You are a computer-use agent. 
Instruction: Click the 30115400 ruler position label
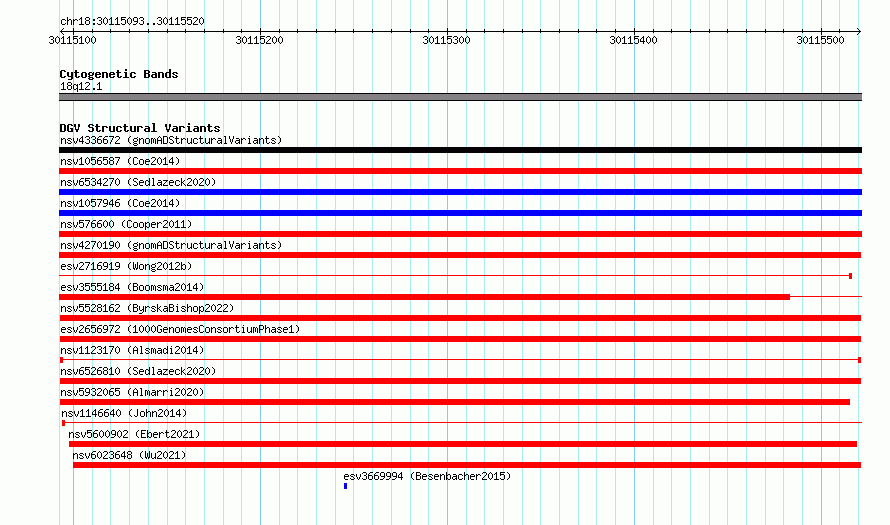pyautogui.click(x=633, y=40)
